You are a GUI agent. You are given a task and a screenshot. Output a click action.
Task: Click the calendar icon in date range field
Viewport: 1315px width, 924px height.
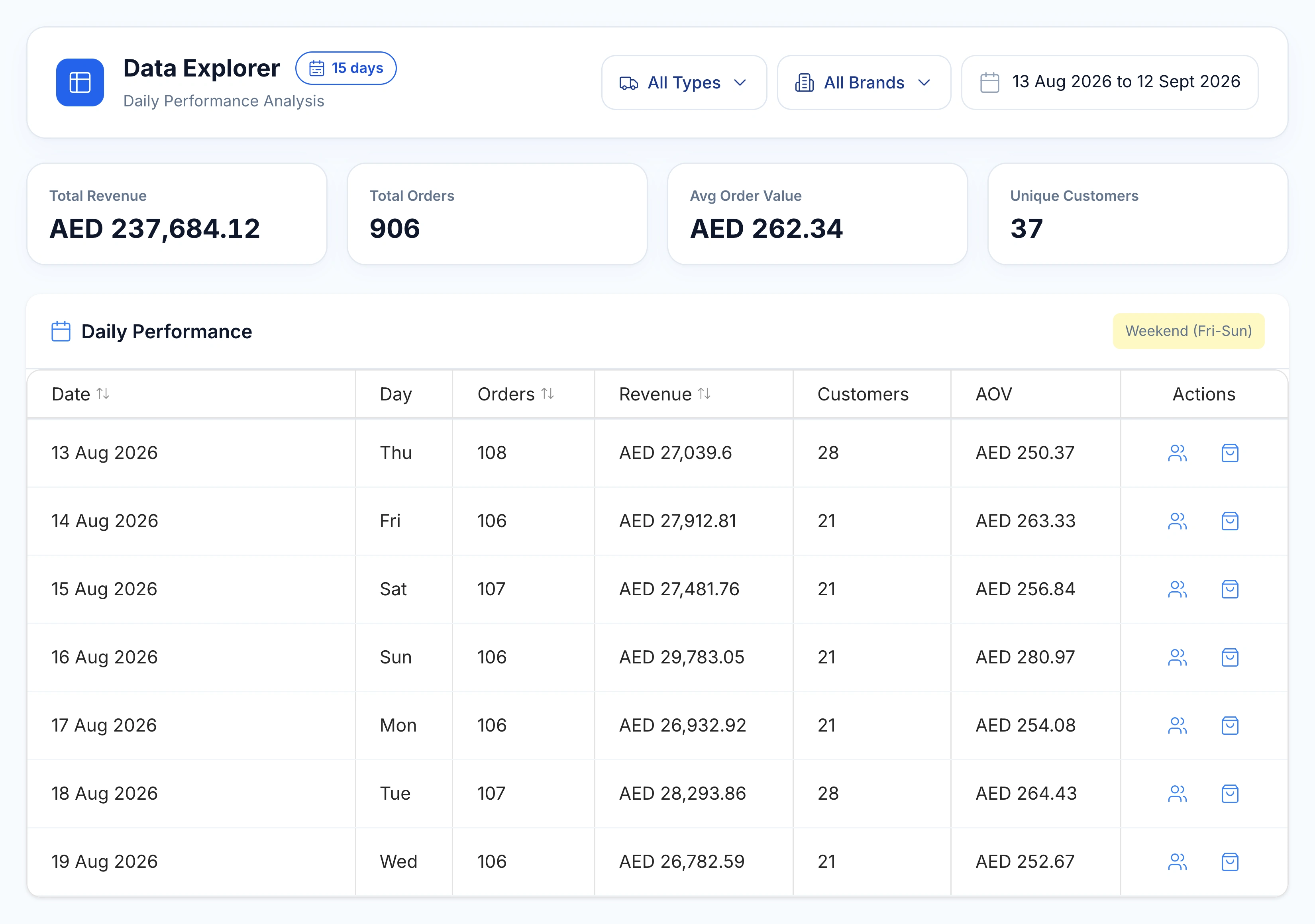[990, 82]
